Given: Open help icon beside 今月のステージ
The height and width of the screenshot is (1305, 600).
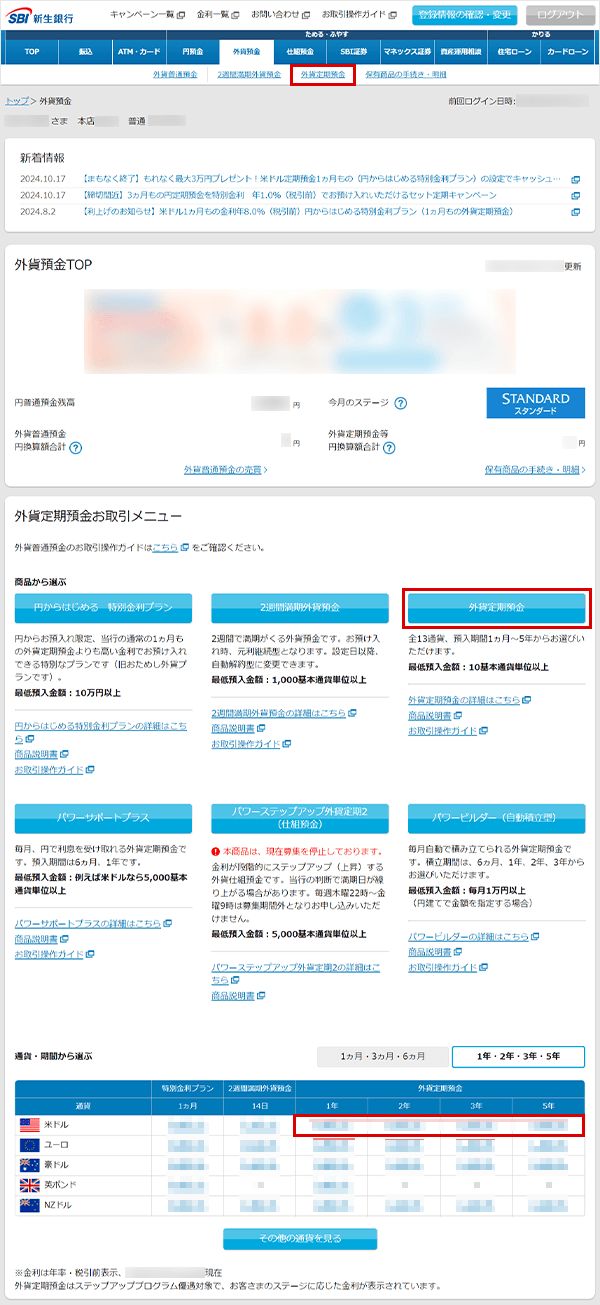Looking at the screenshot, I should tap(400, 403).
